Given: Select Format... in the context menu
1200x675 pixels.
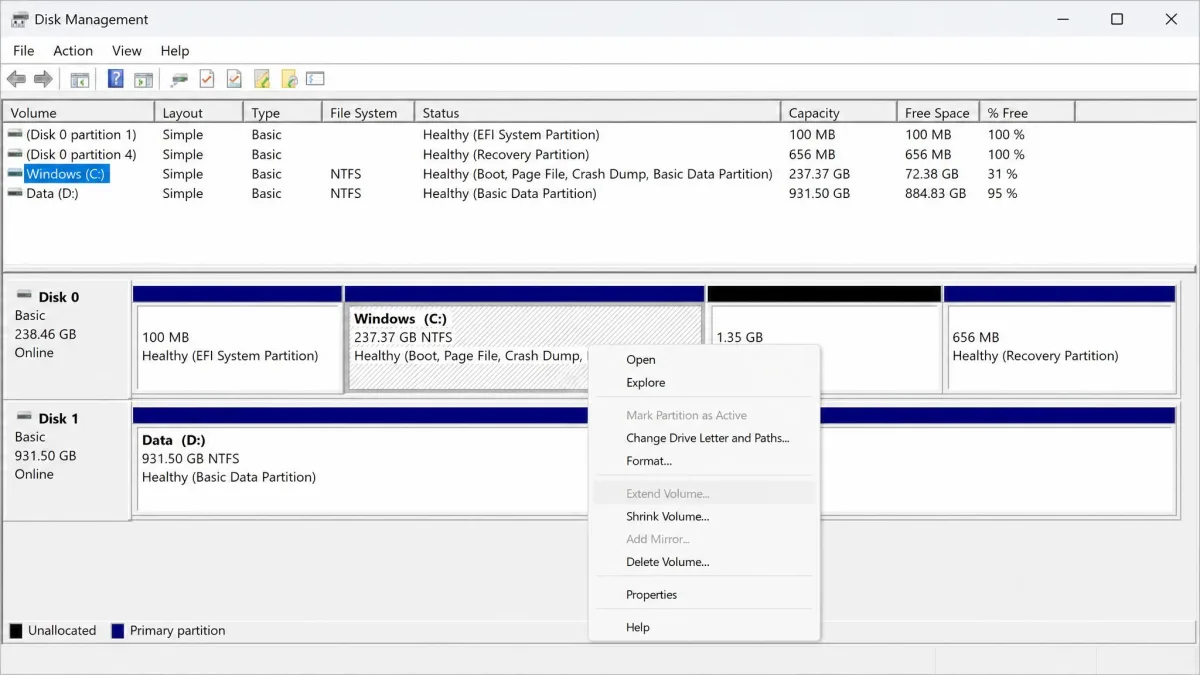Looking at the screenshot, I should (x=704, y=461).
